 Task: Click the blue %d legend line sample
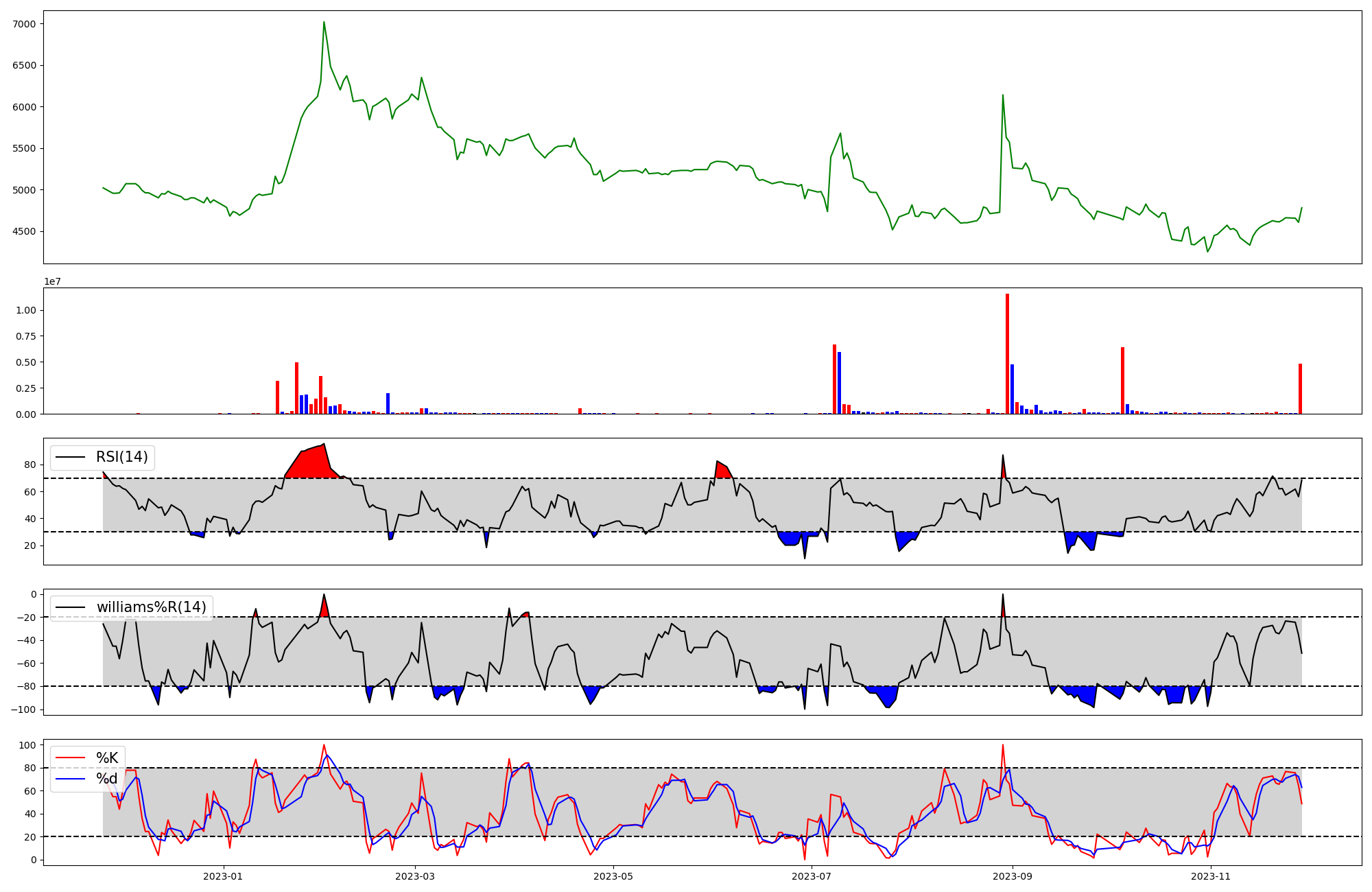tap(70, 779)
